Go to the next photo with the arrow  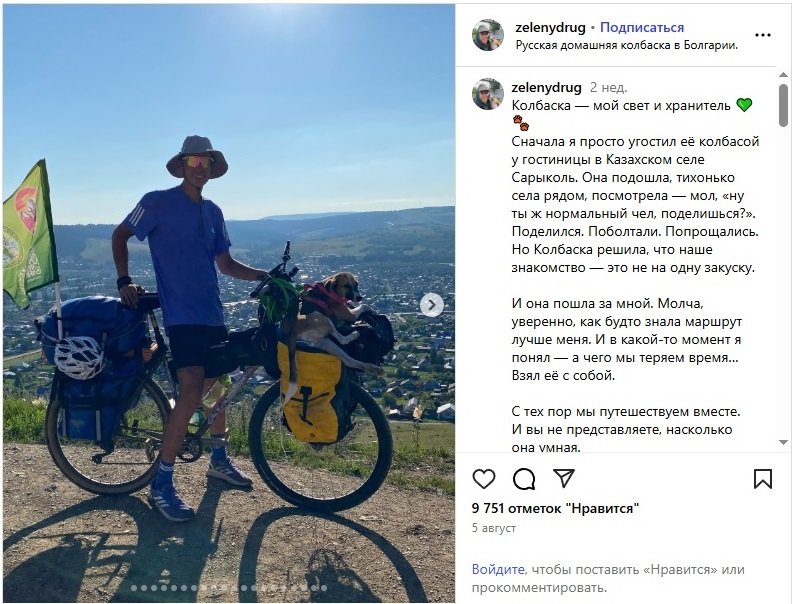431,305
